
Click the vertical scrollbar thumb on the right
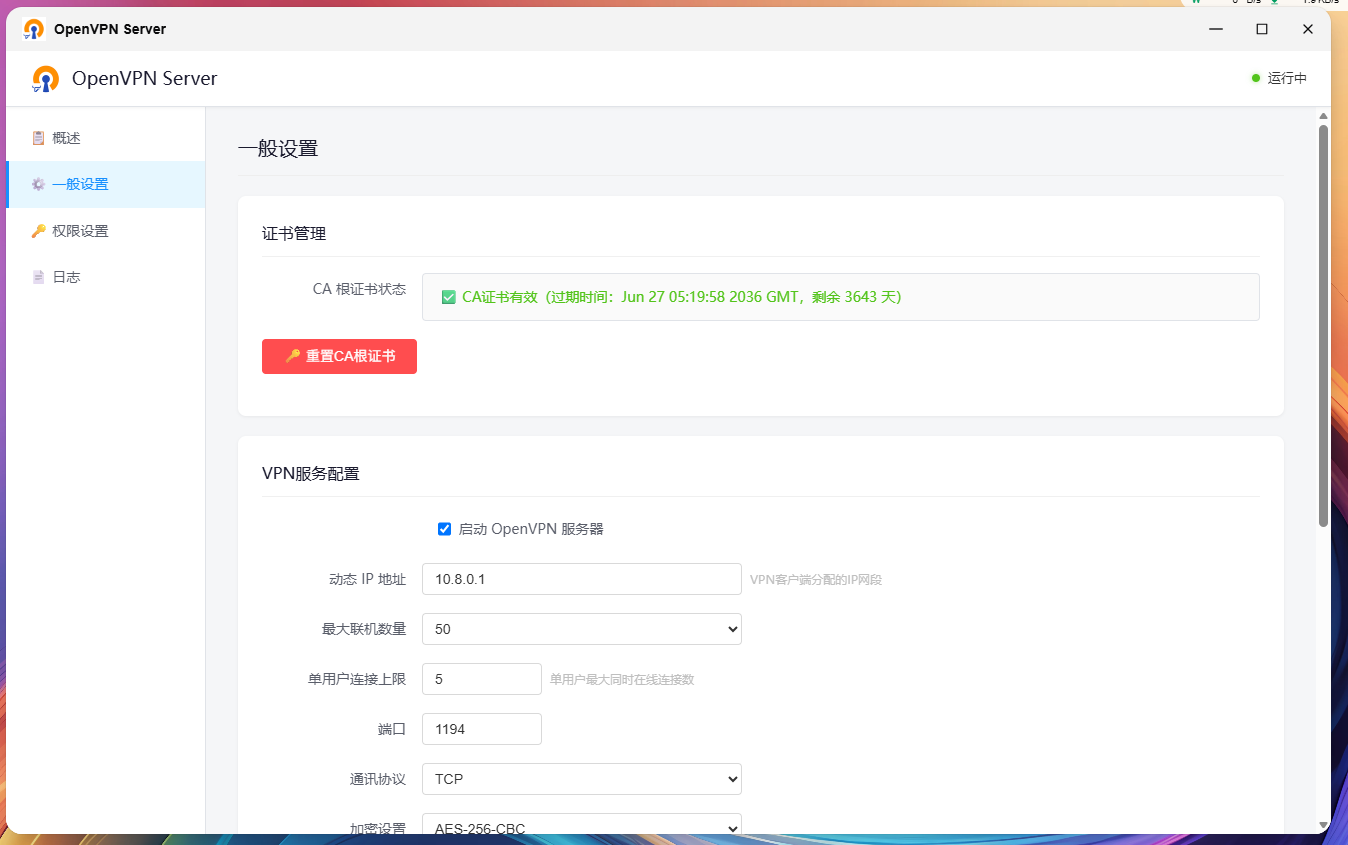coord(1323,325)
